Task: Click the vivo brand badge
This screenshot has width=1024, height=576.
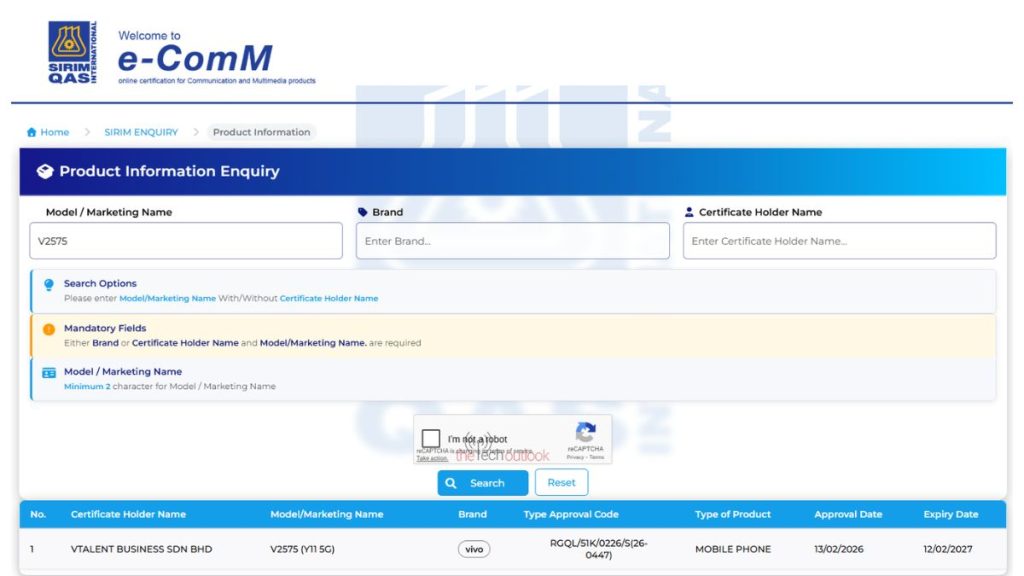Action: pyautogui.click(x=474, y=549)
